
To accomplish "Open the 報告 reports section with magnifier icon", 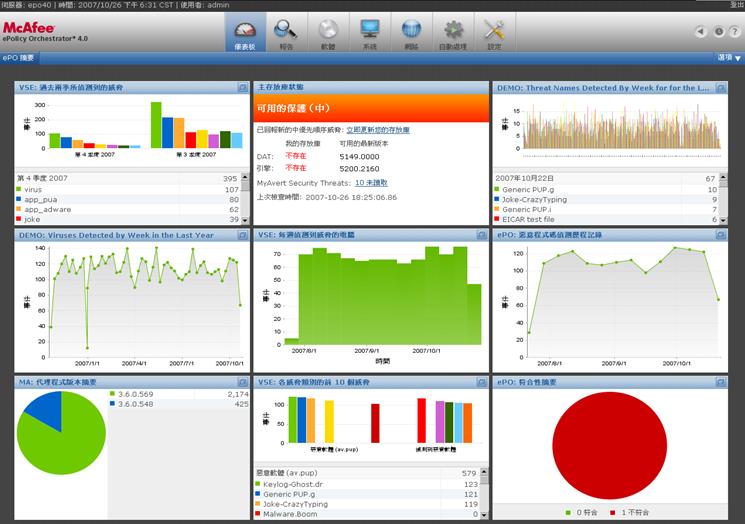I will (286, 32).
